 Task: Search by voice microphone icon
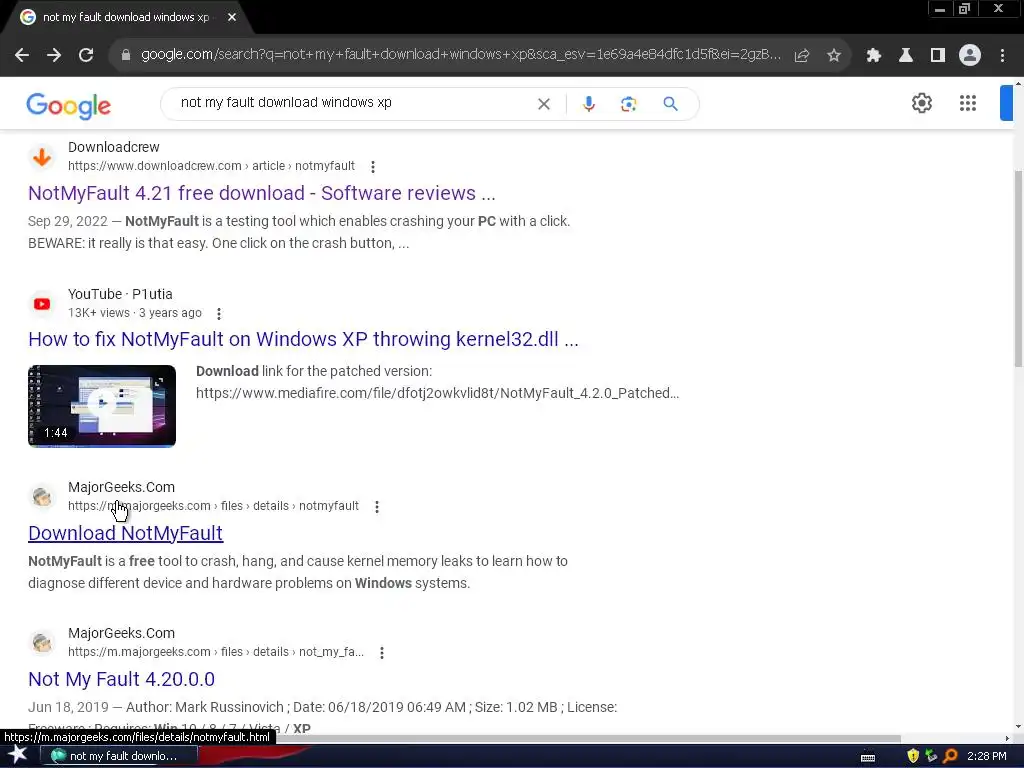pyautogui.click(x=588, y=104)
